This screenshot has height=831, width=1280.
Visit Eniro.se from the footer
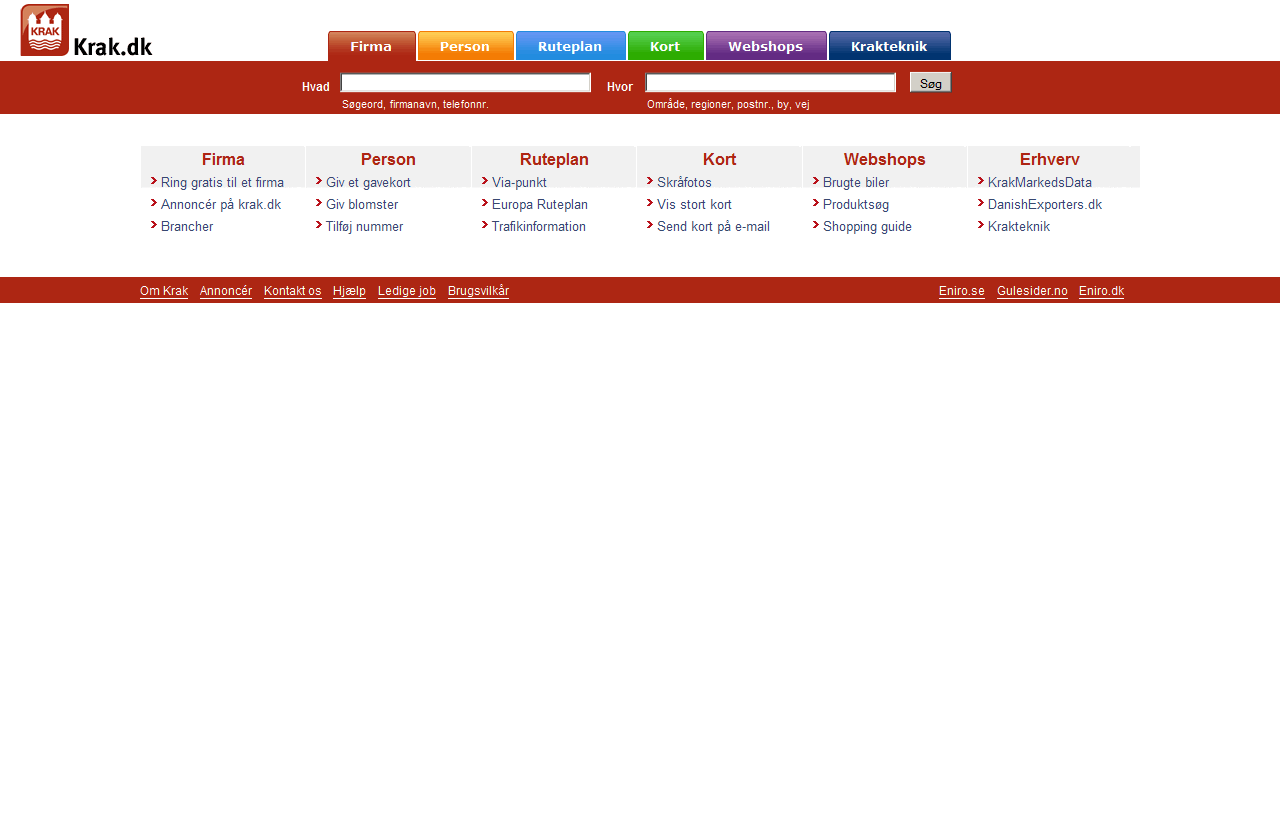pyautogui.click(x=962, y=291)
